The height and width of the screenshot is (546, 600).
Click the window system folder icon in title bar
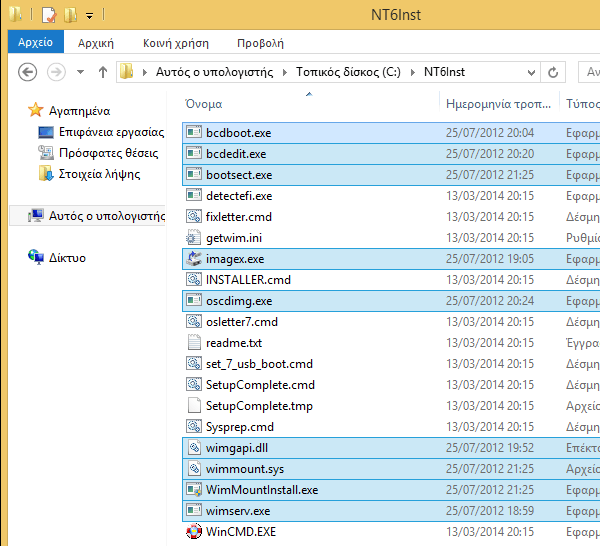[x=15, y=14]
